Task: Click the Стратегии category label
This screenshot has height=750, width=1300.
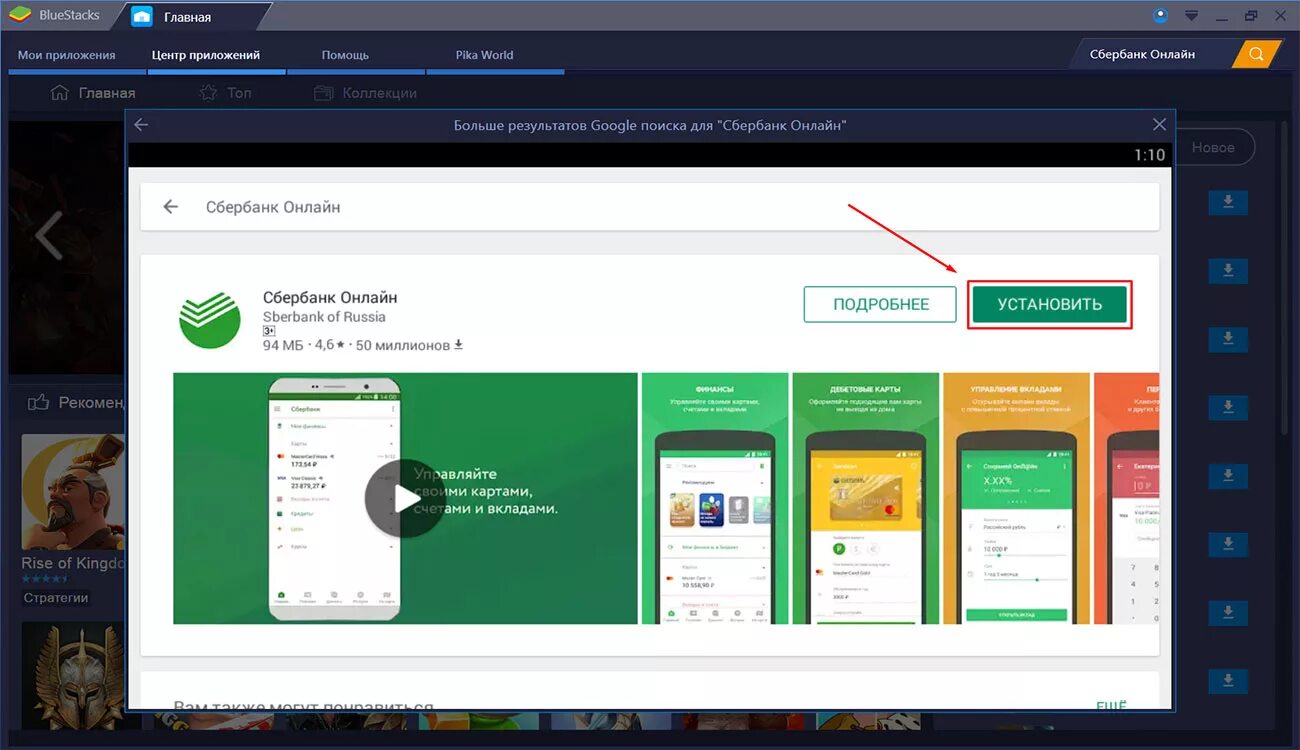Action: pyautogui.click(x=57, y=597)
